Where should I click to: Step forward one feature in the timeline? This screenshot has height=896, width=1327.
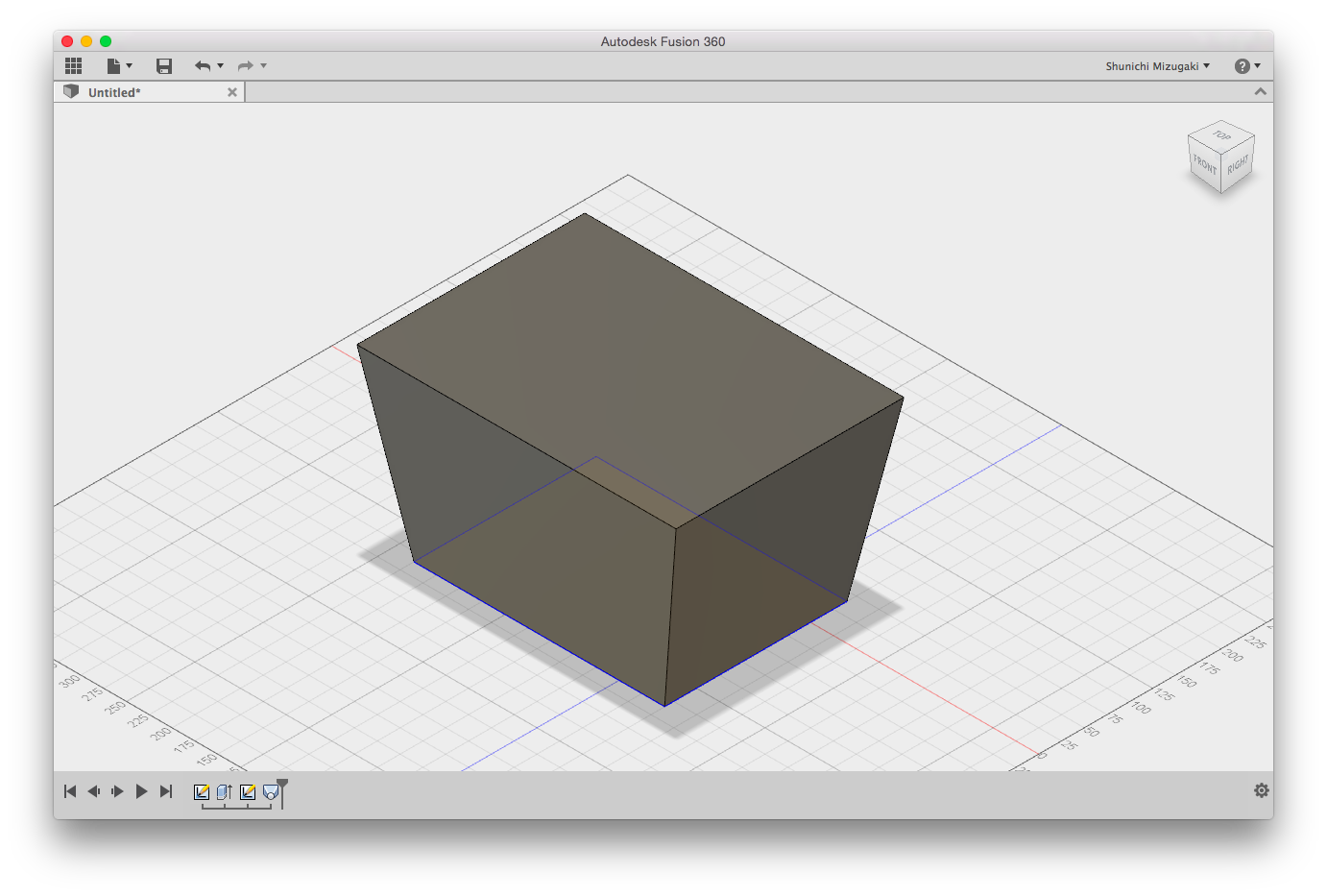pyautogui.click(x=117, y=791)
